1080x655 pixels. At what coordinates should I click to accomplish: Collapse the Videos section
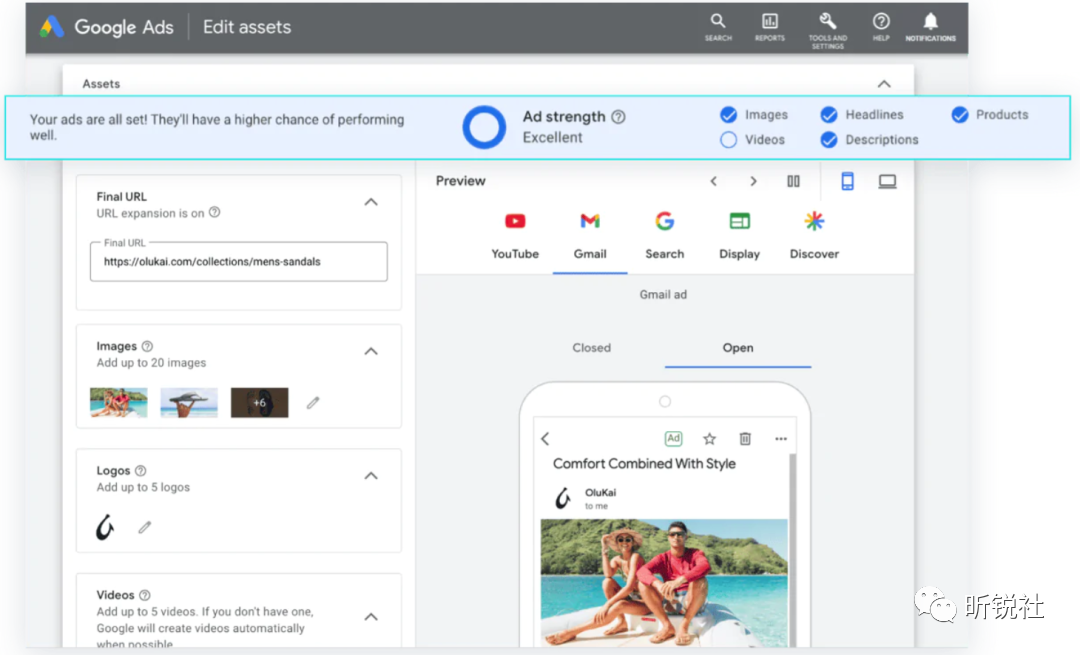coord(371,616)
